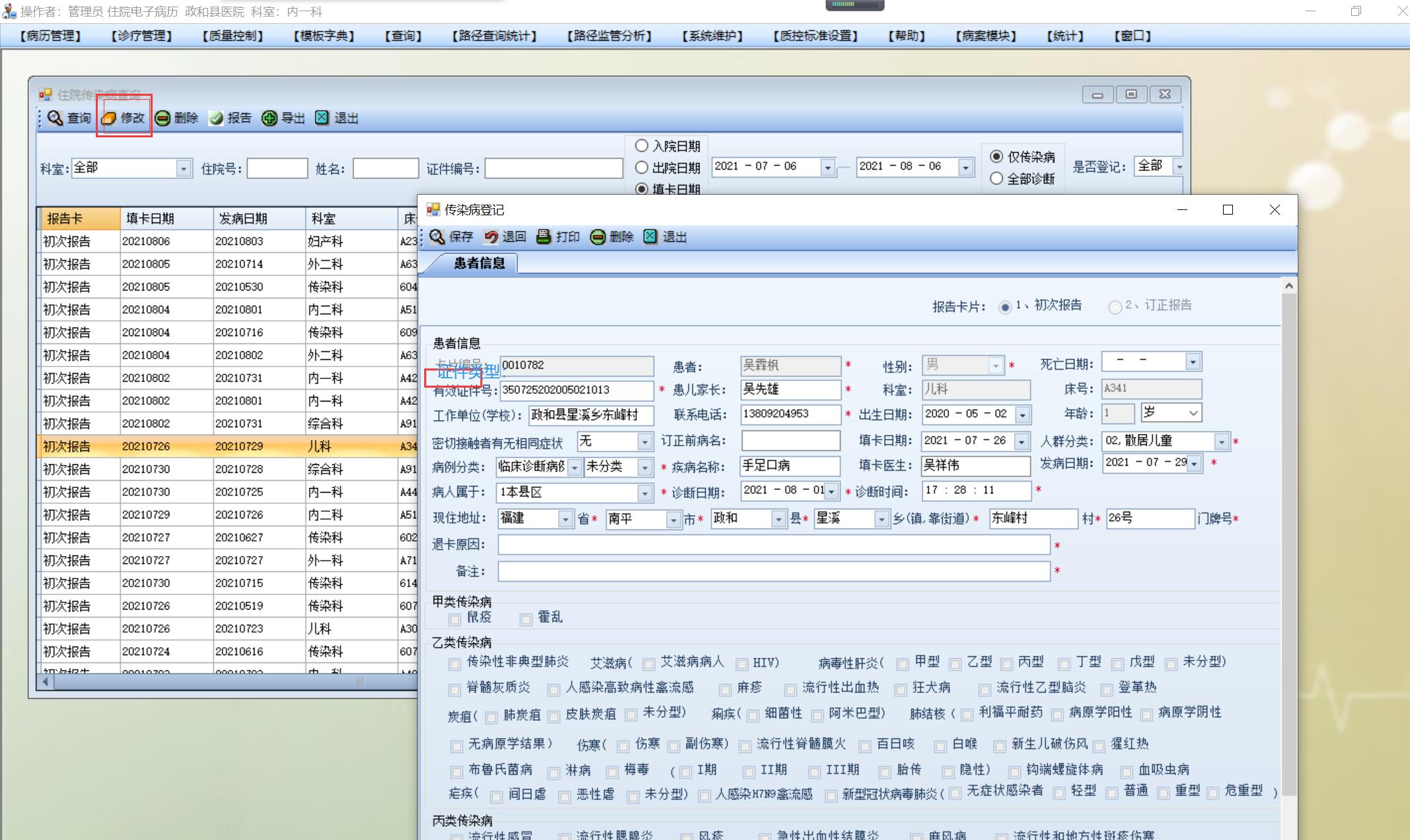Select the 全部诊断 radio option
This screenshot has height=840, width=1410.
(x=996, y=178)
